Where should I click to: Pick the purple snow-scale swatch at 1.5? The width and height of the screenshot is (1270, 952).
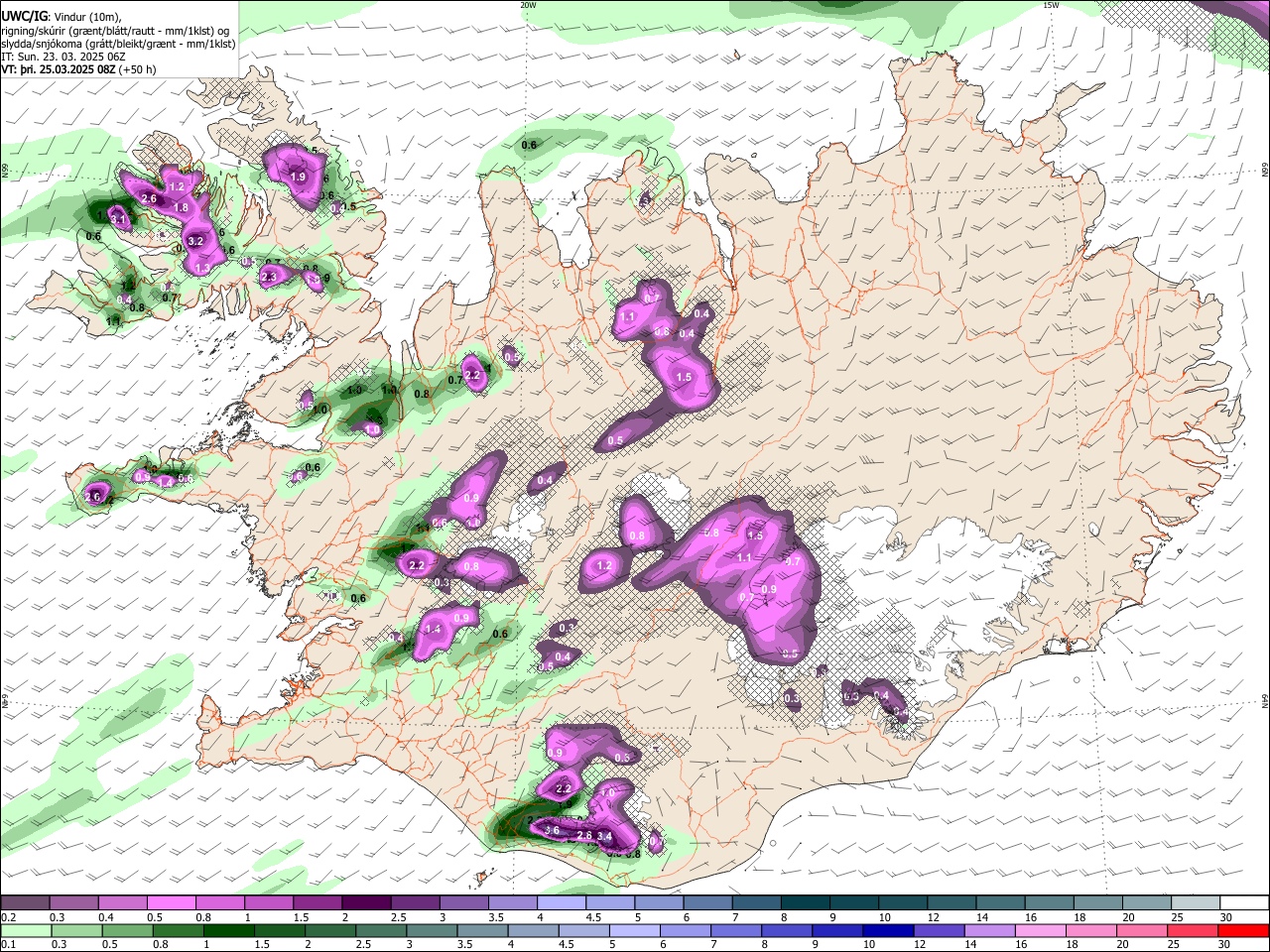coord(317,902)
